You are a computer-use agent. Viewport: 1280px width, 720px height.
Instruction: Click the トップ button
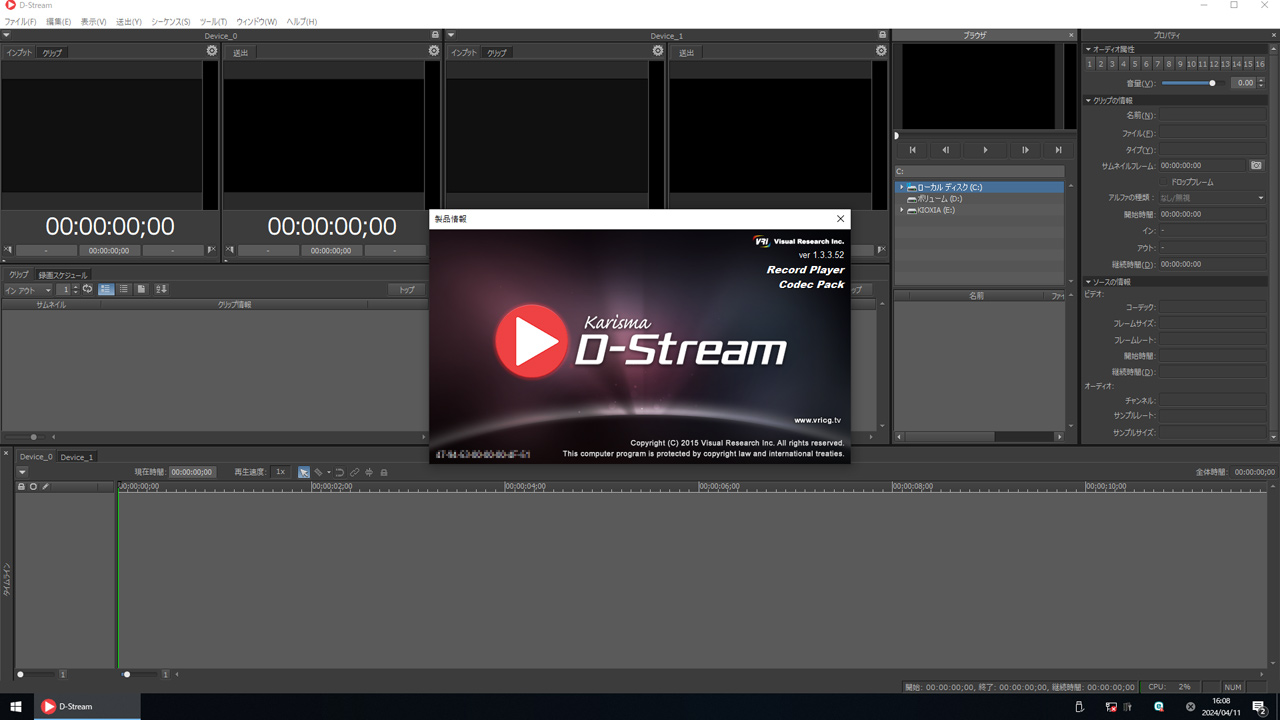tap(407, 290)
